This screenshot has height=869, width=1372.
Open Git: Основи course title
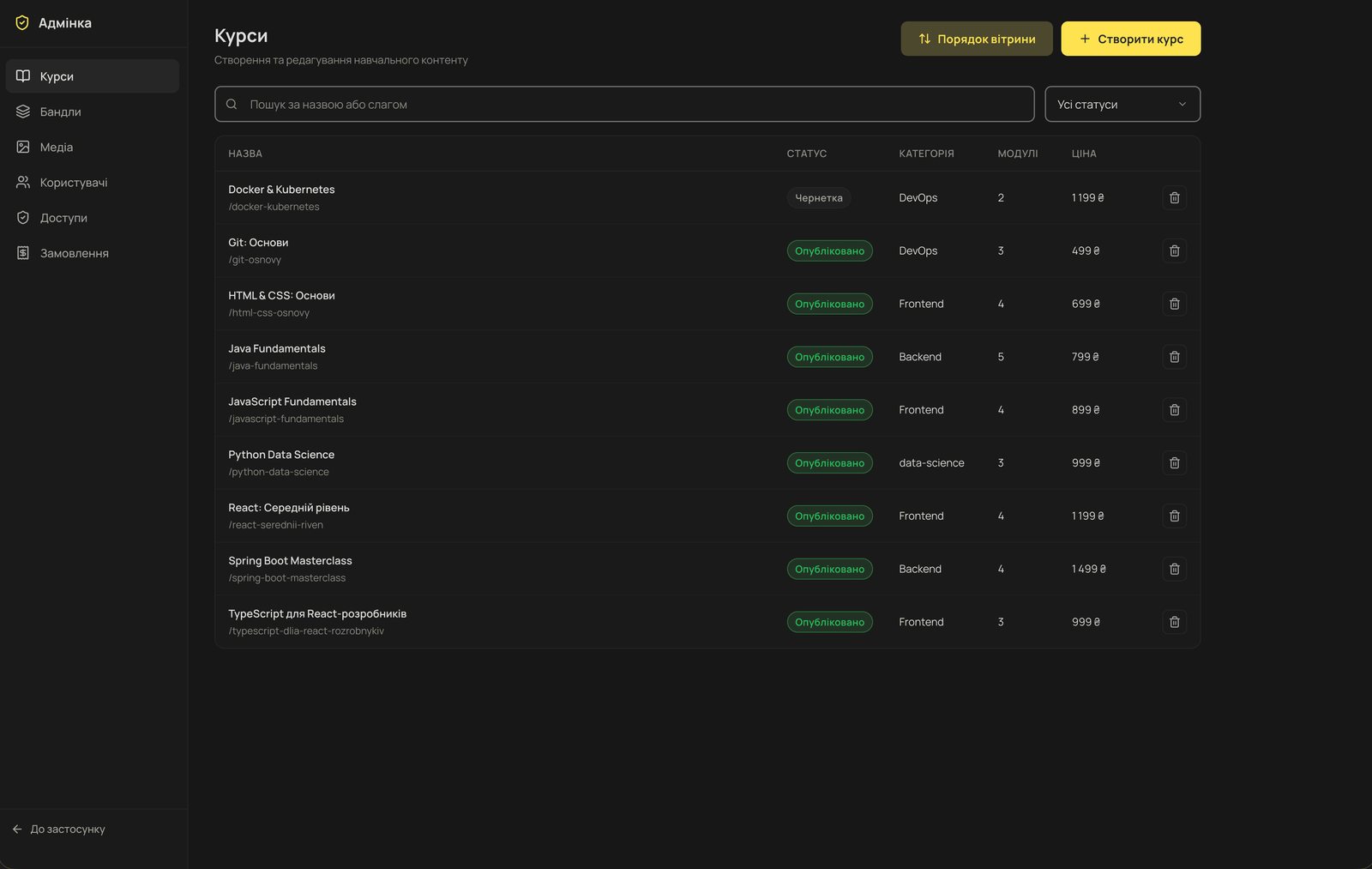coord(258,243)
